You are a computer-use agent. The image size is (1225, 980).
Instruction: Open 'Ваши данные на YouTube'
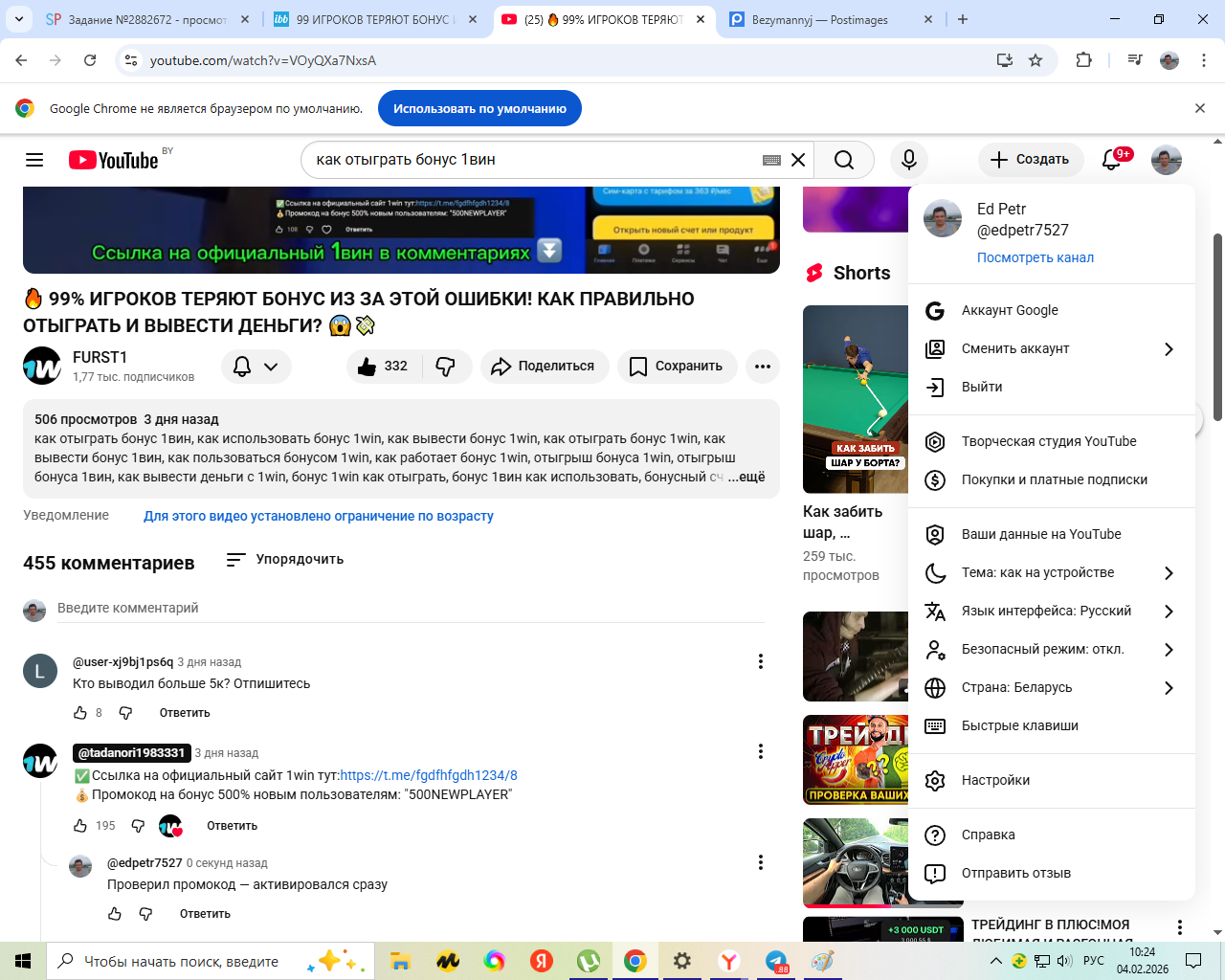1052,534
